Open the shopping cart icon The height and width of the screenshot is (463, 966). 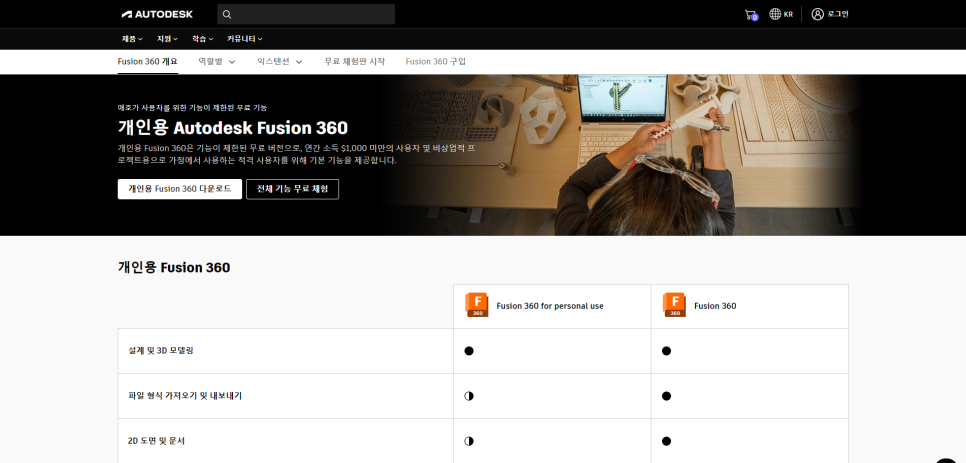point(750,15)
